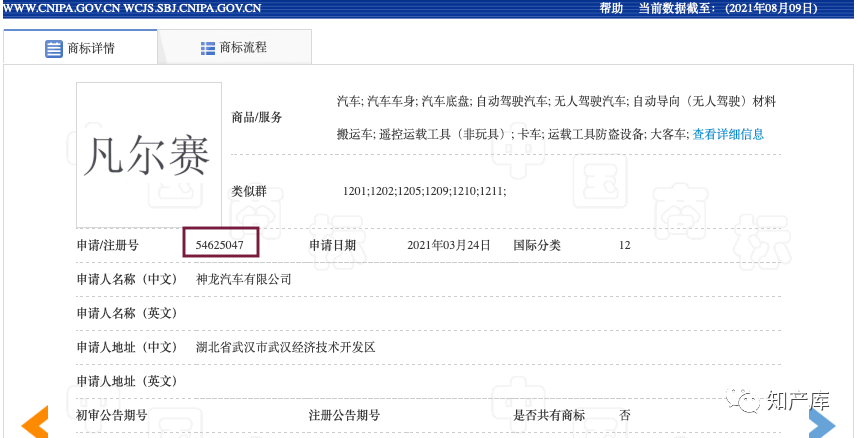Click the 申请人地址（英文） label

pos(127,381)
